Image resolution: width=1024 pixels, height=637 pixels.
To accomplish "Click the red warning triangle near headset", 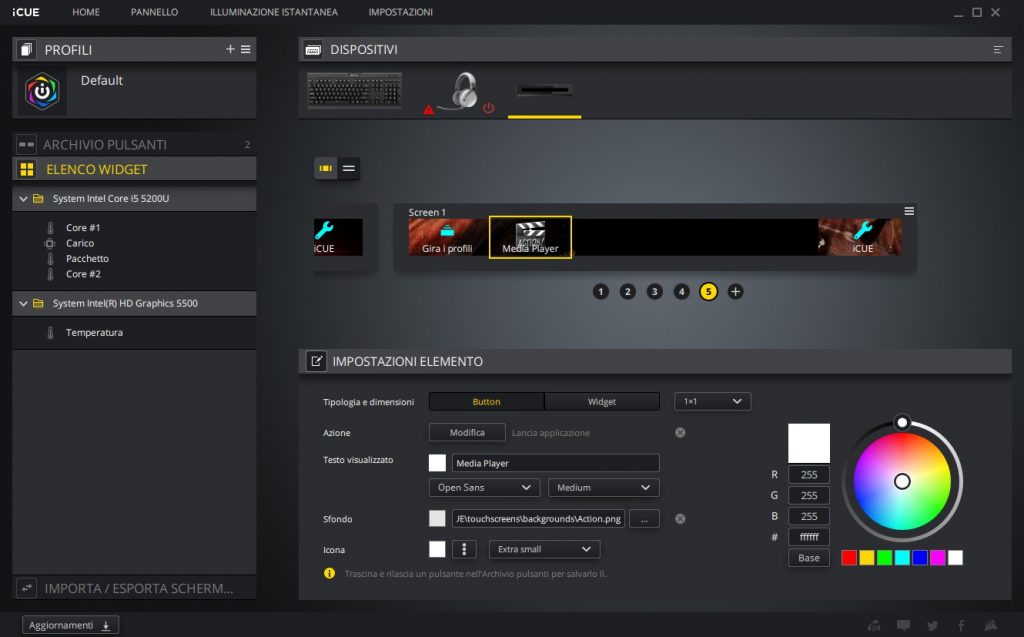I will 428,110.
